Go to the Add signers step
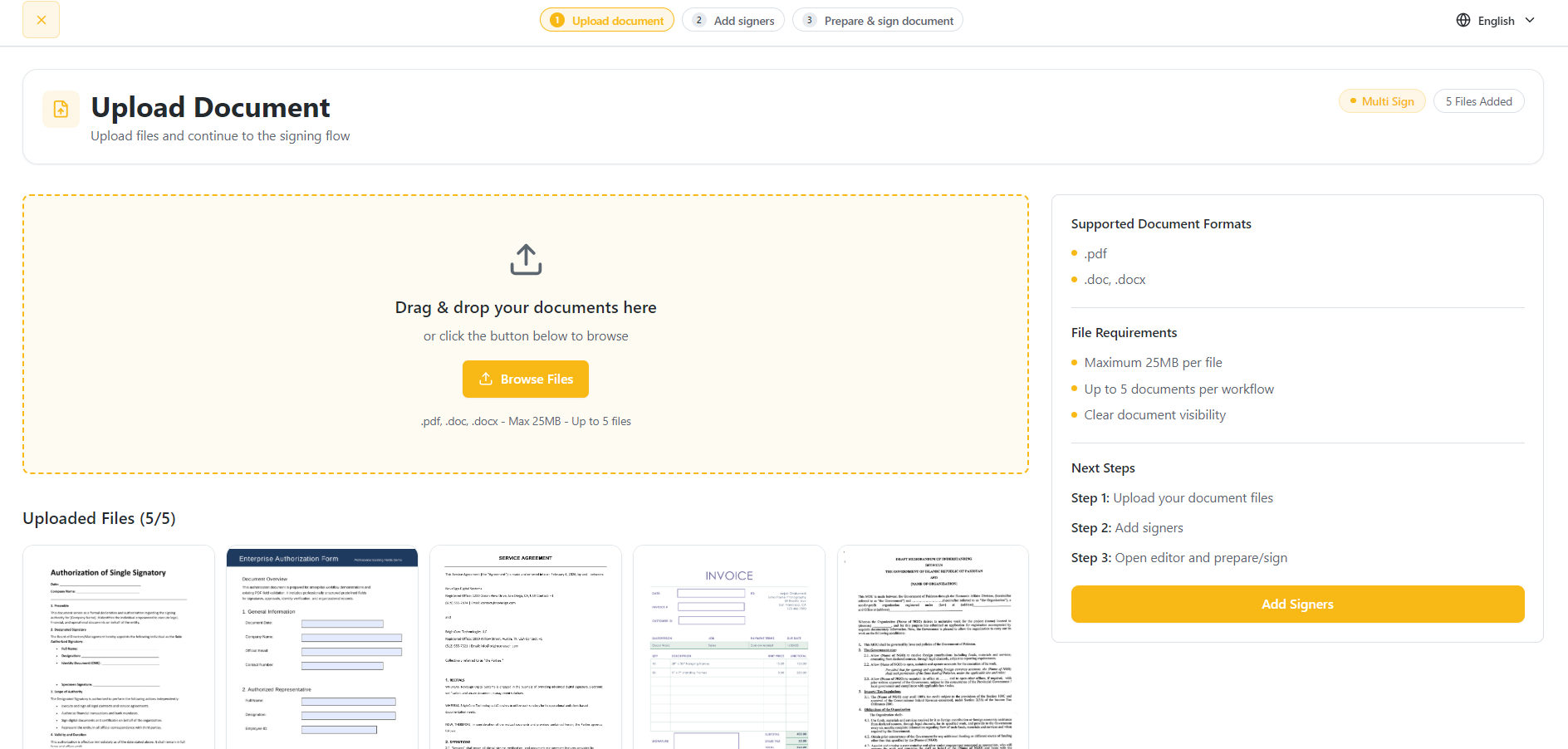This screenshot has height=749, width=1568. pyautogui.click(x=733, y=20)
